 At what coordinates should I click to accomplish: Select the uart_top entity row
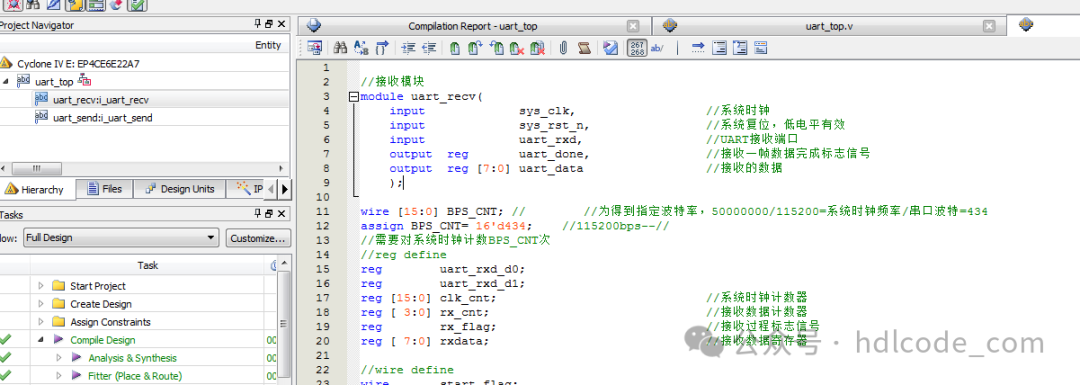[54, 82]
